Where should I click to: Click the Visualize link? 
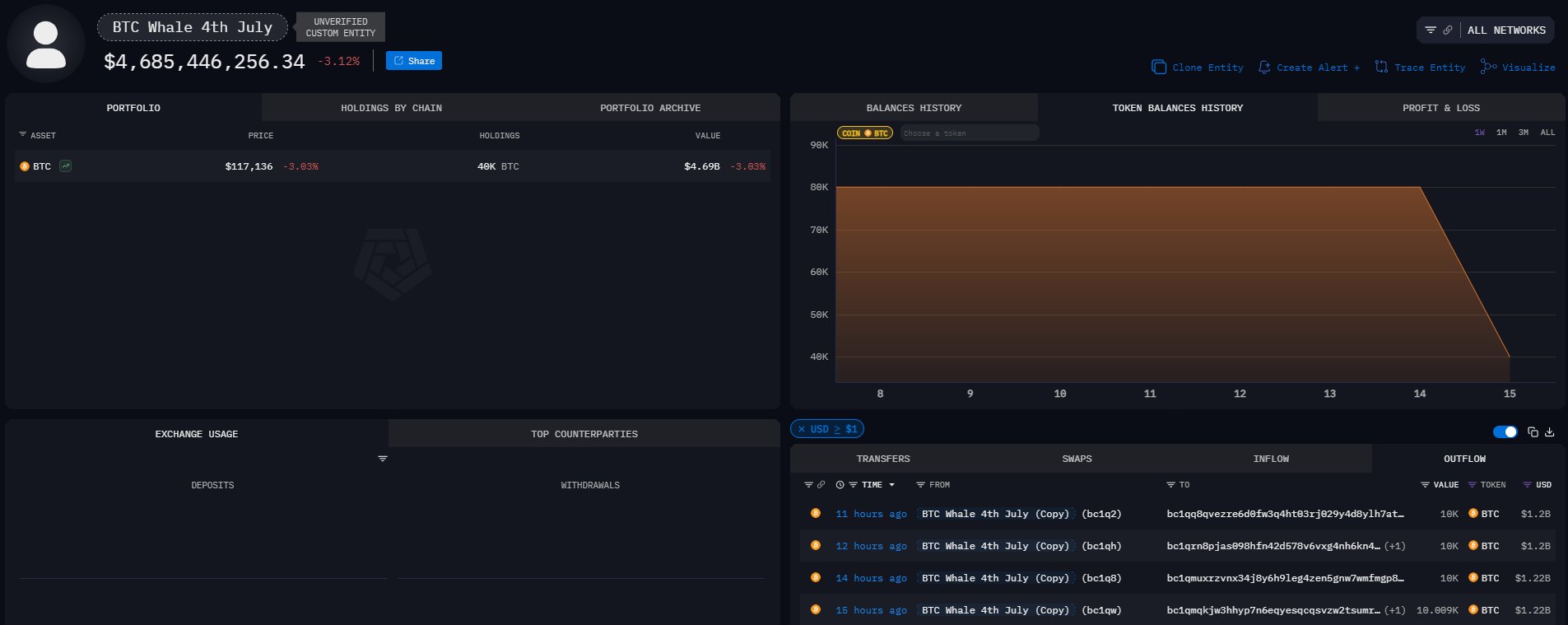[x=1528, y=68]
